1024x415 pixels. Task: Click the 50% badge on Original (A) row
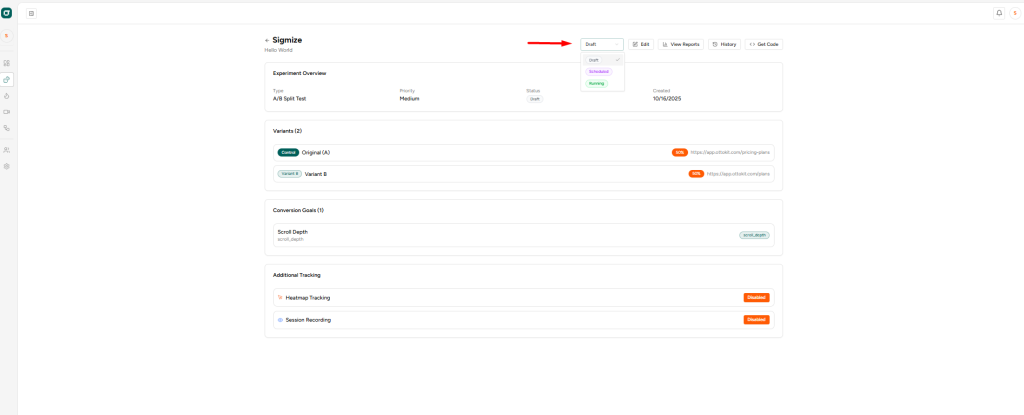(680, 152)
